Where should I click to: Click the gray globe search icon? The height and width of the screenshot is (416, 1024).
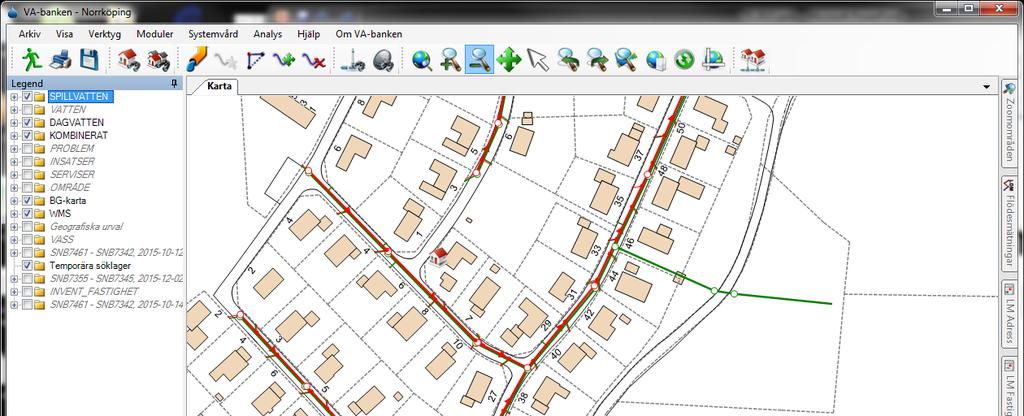(383, 61)
